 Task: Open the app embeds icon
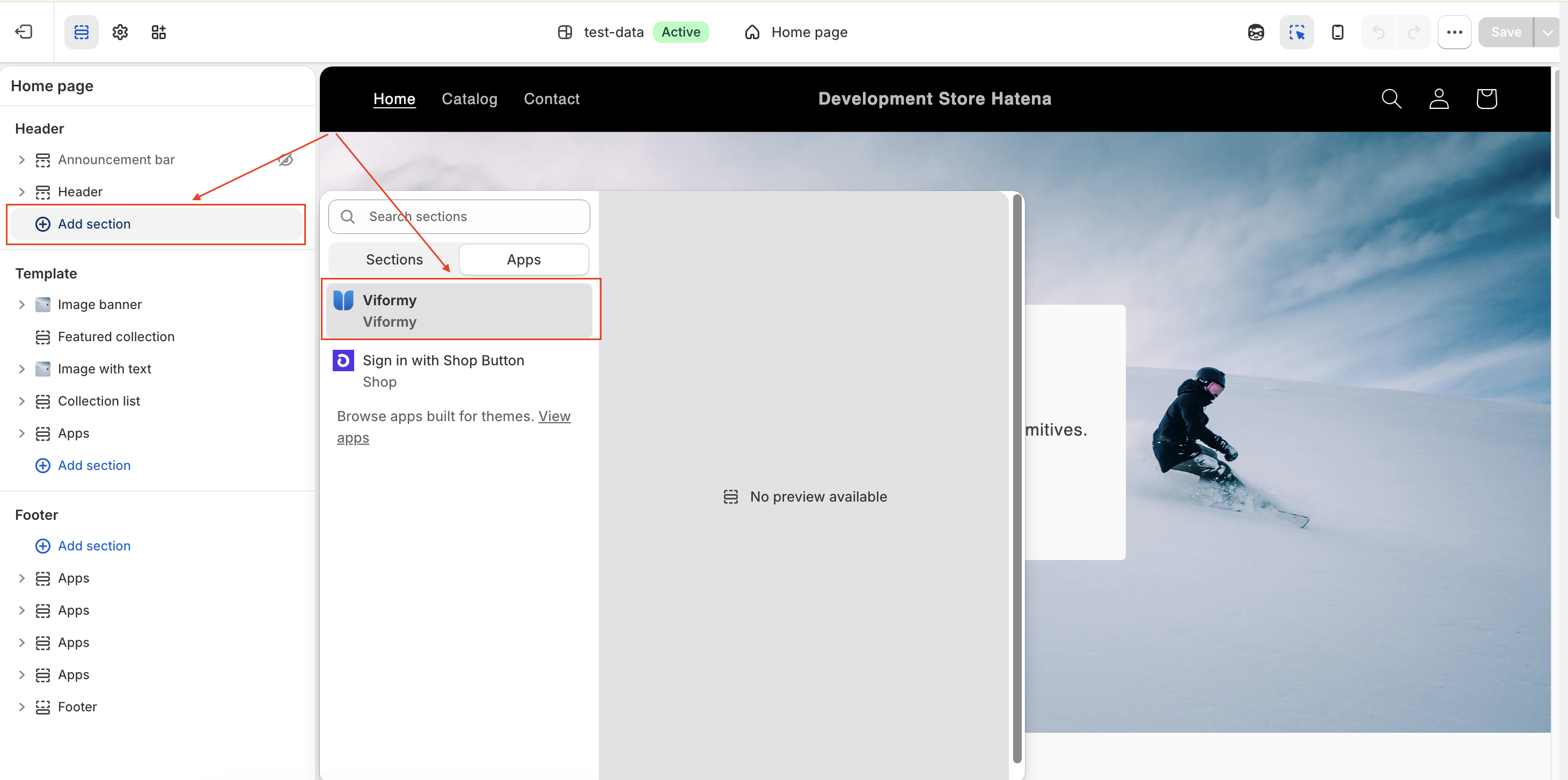158,32
